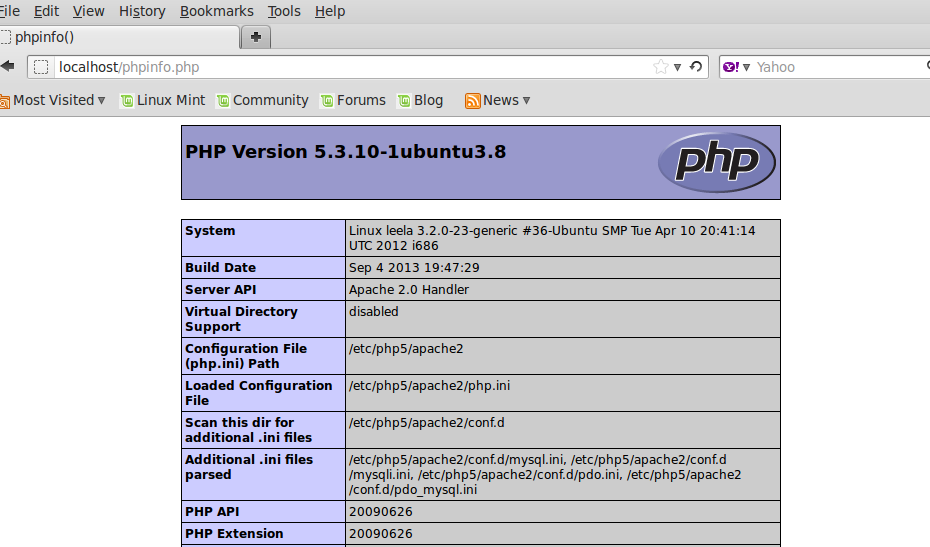The width and height of the screenshot is (930, 547).
Task: Expand the News feed bookmark
Action: tap(498, 100)
